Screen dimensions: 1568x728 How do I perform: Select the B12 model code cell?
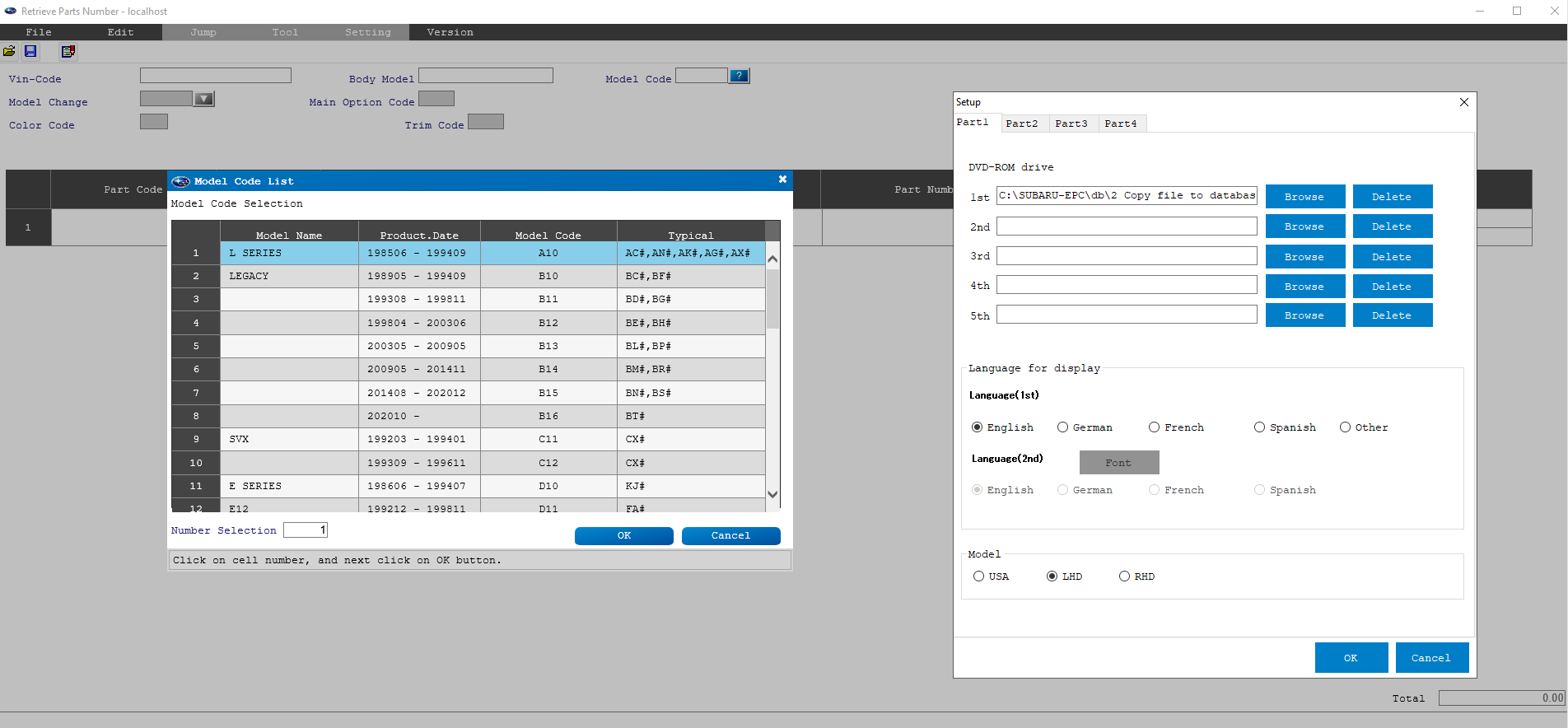548,323
